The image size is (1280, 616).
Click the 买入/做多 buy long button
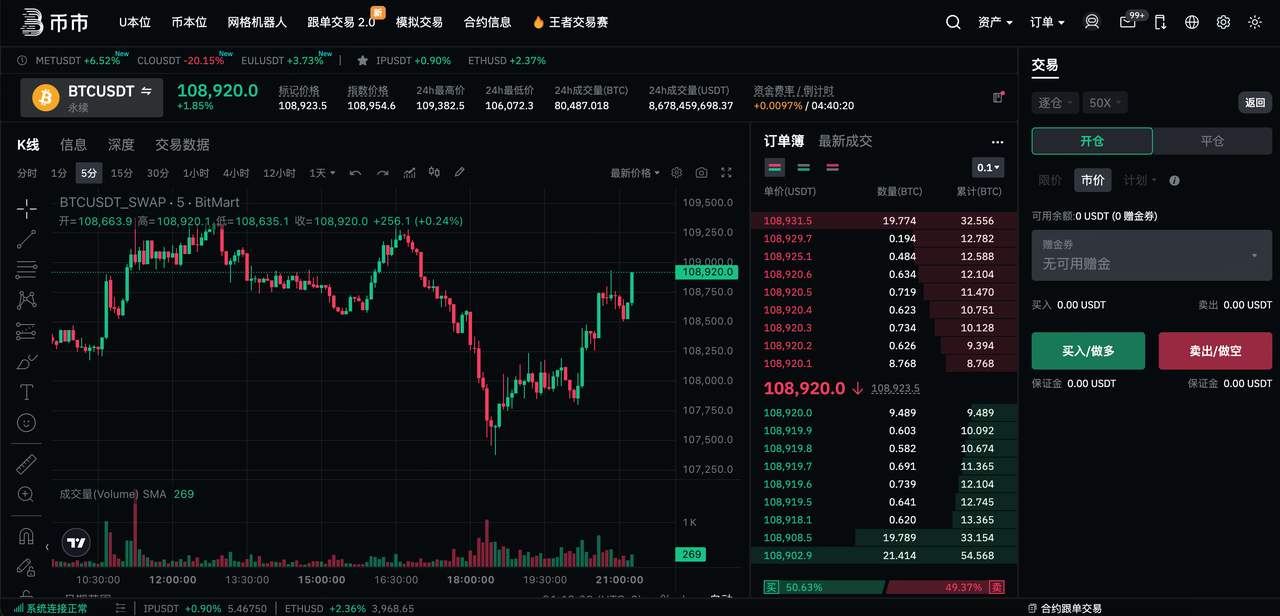coord(1088,351)
